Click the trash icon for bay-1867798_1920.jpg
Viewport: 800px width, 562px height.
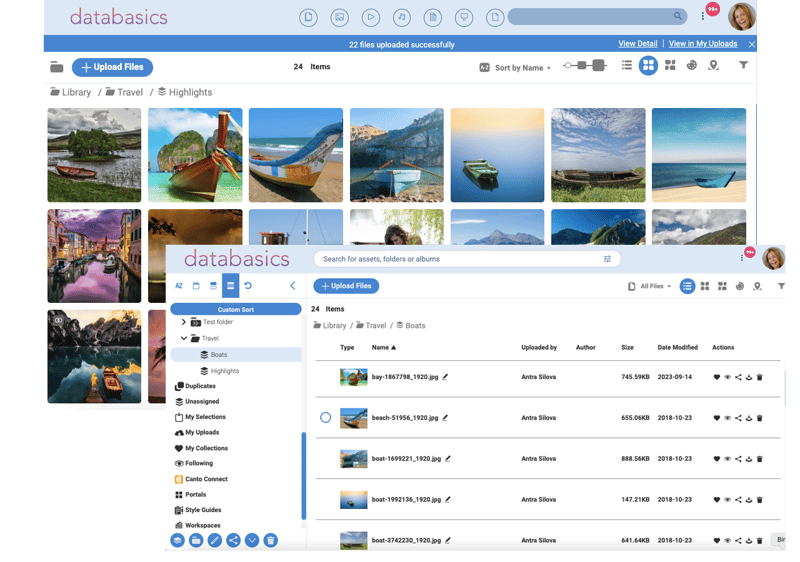pyautogui.click(x=760, y=377)
